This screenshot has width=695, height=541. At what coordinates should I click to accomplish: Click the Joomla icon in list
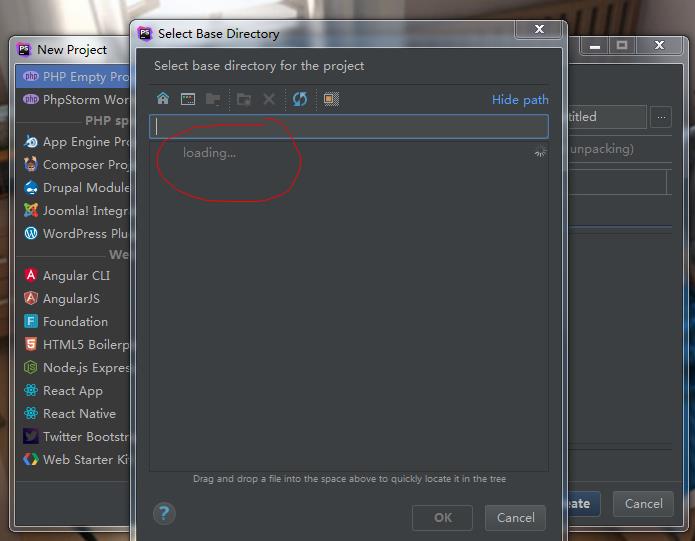click(x=31, y=210)
